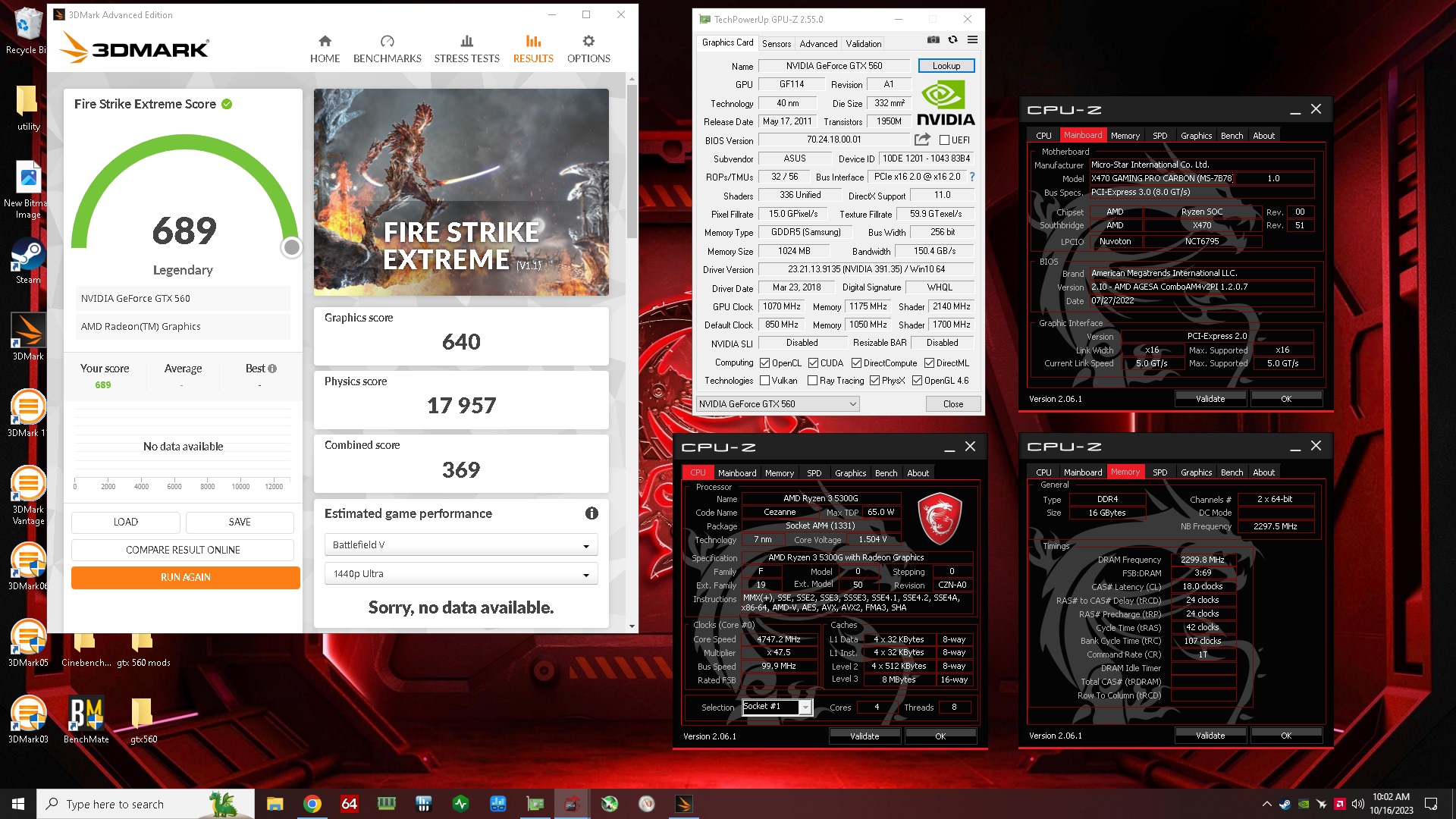Select the 3DMark Vantage desktop shortcut
Screen dimensions: 1456x819
[x=28, y=495]
